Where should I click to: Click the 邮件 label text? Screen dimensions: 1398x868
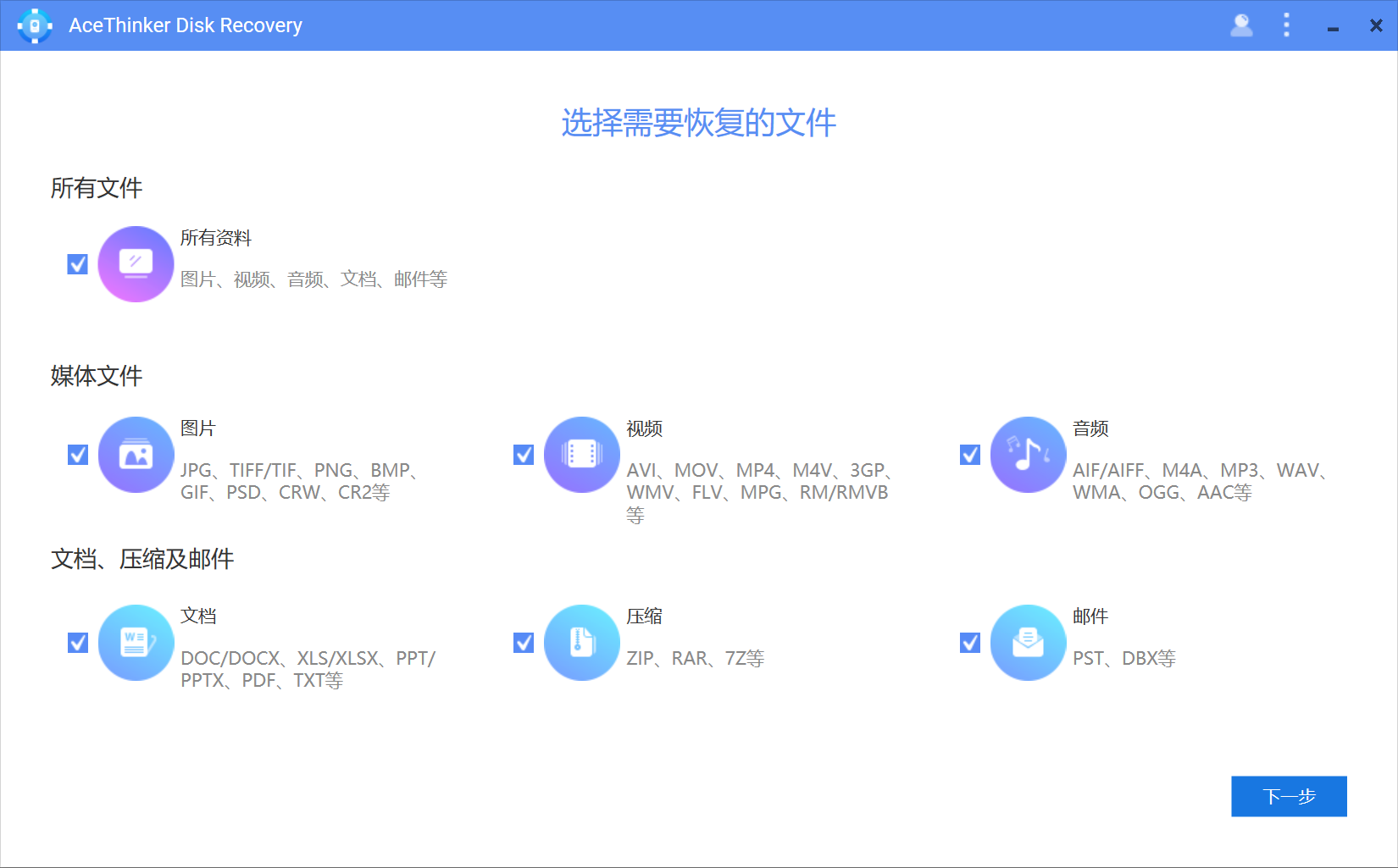(x=1090, y=616)
